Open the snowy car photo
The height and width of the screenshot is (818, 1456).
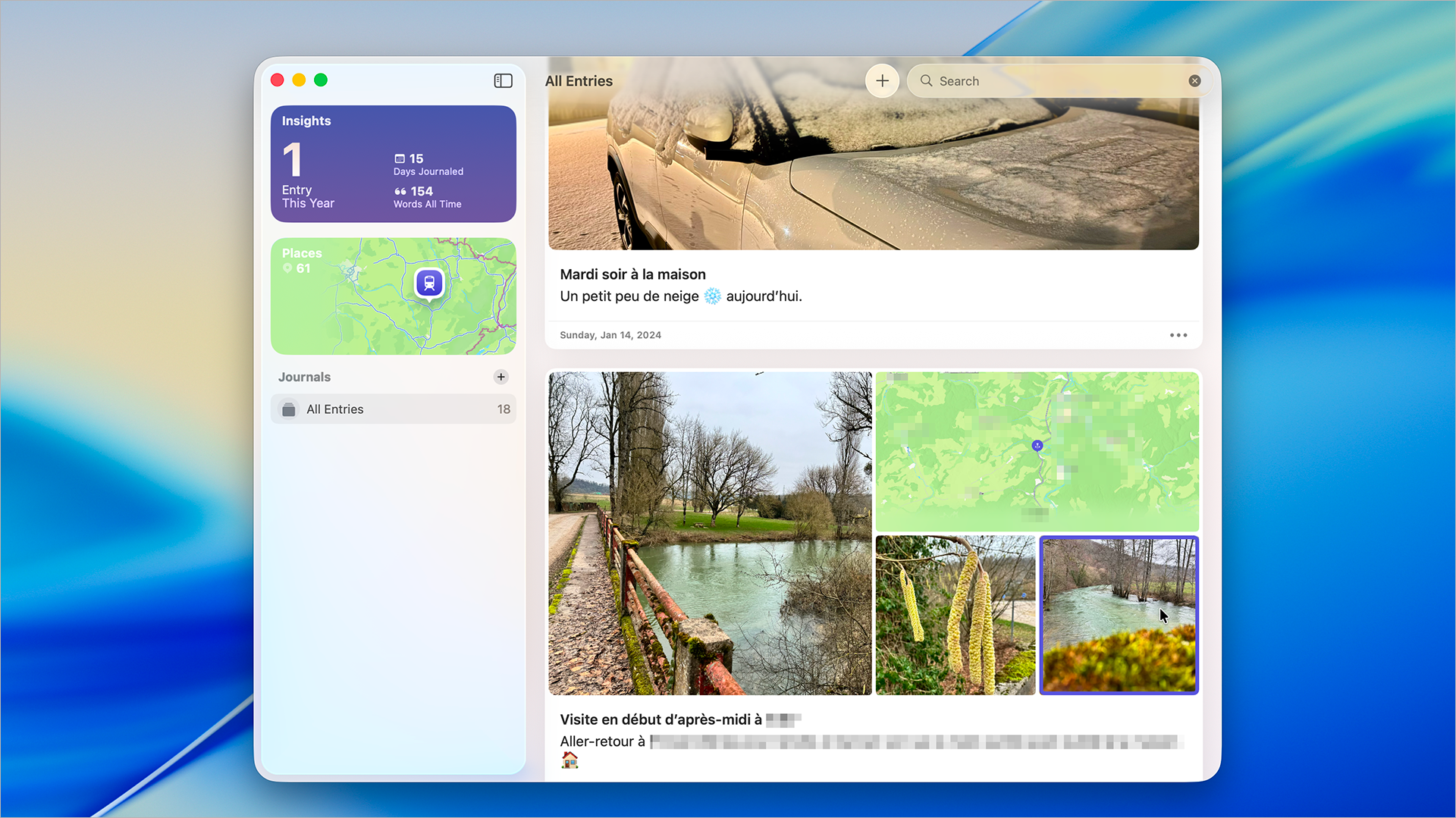coord(874,154)
